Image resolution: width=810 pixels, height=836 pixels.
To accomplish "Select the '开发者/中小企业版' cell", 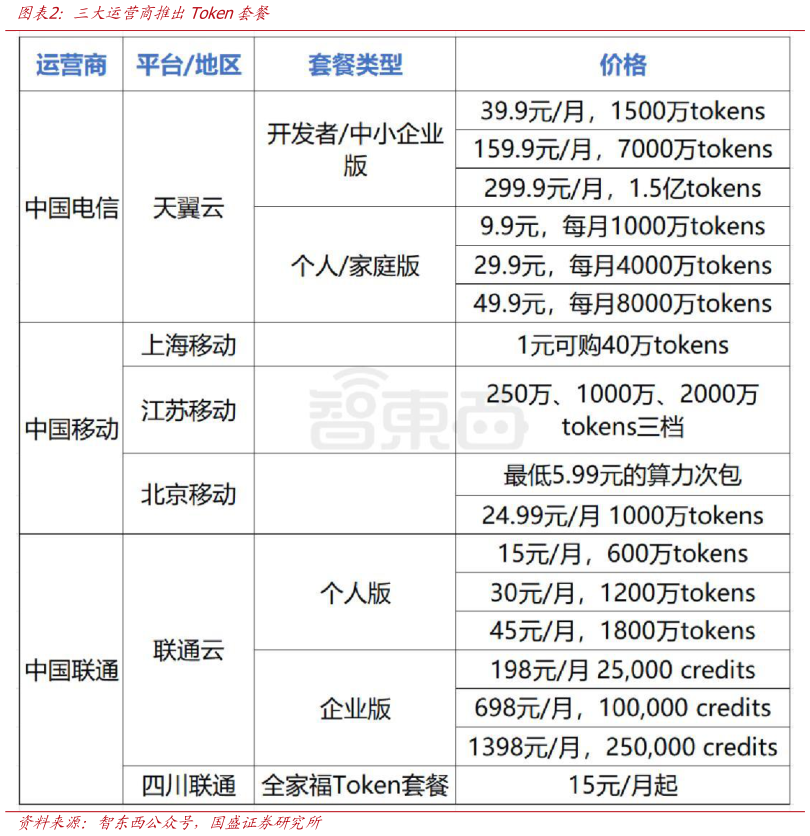I will click(355, 149).
